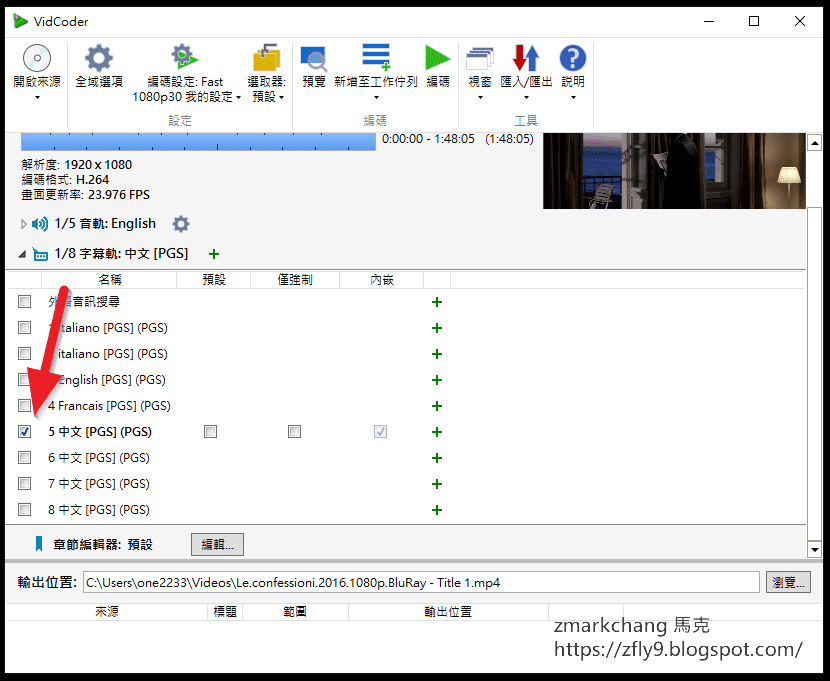
Task: Click the 瀏覽 browse button
Action: [x=789, y=582]
